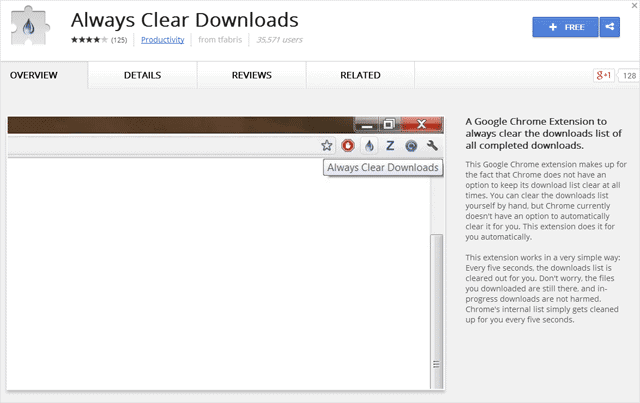
Task: Click the red circular extension icon
Action: point(348,146)
